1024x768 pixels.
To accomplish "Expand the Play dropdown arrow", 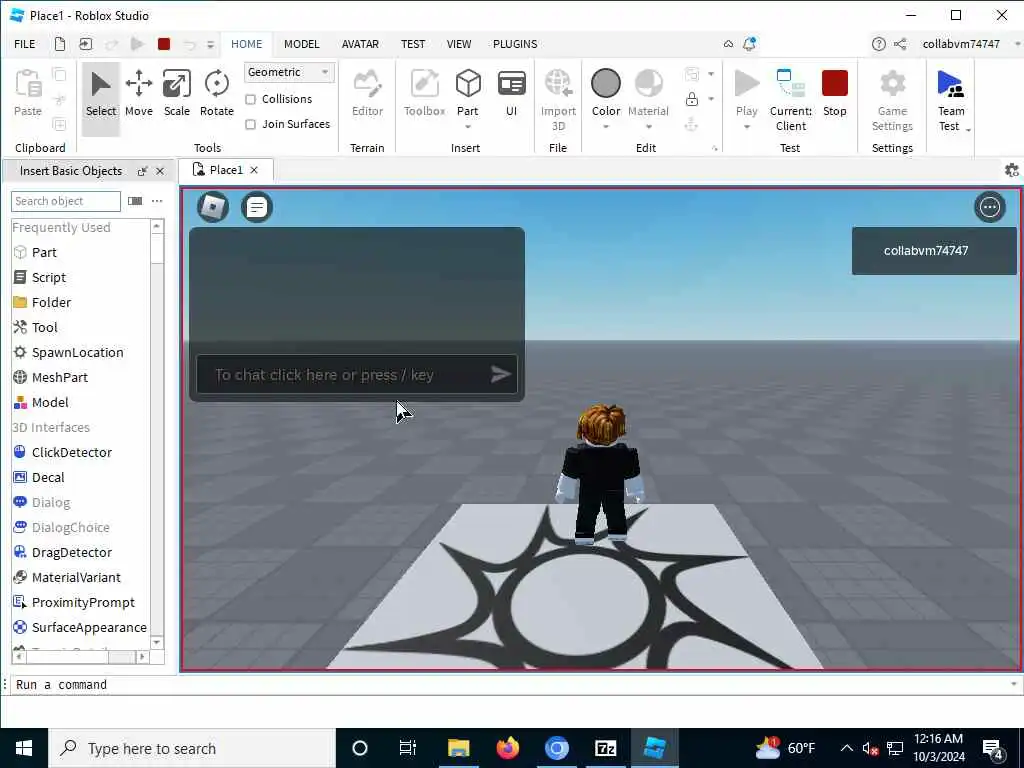I will pos(746,127).
